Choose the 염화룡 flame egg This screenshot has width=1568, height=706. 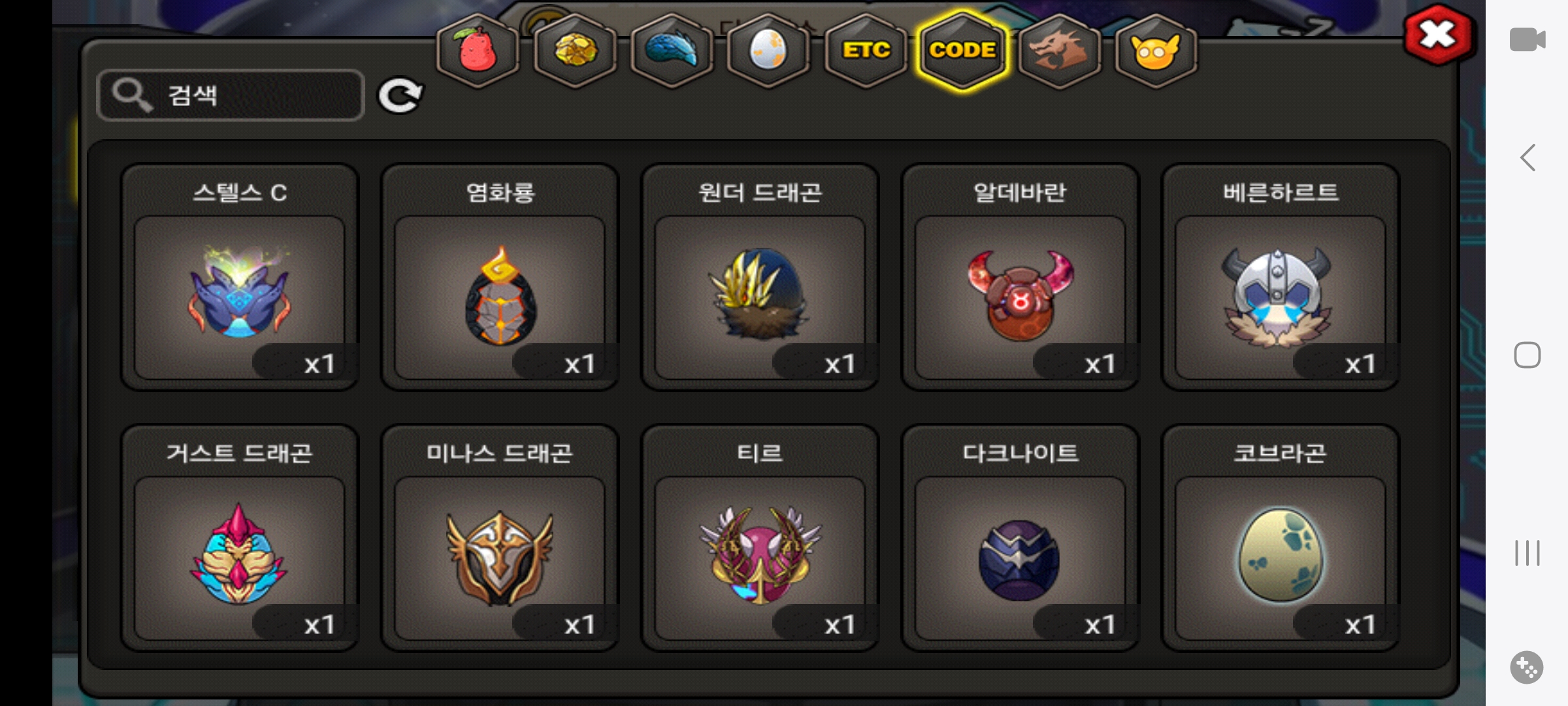pos(500,277)
